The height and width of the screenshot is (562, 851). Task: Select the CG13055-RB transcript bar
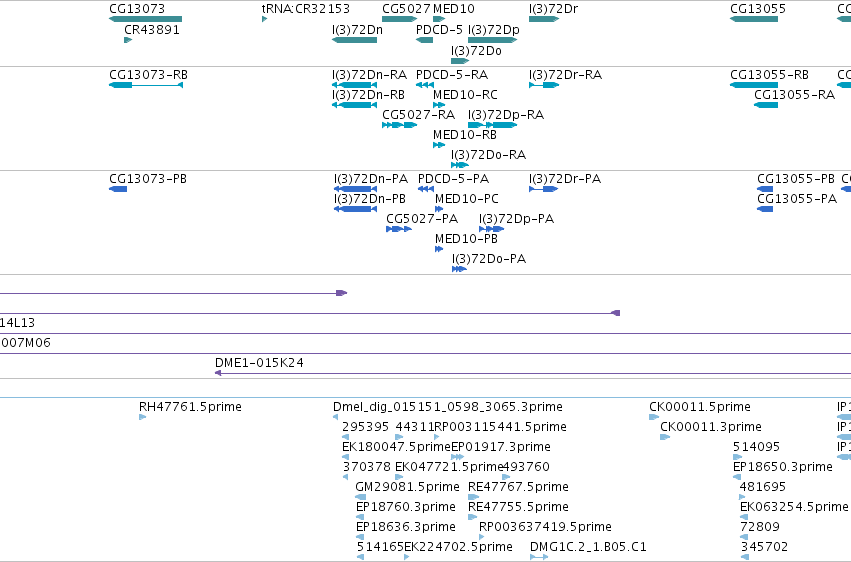pyautogui.click(x=754, y=85)
